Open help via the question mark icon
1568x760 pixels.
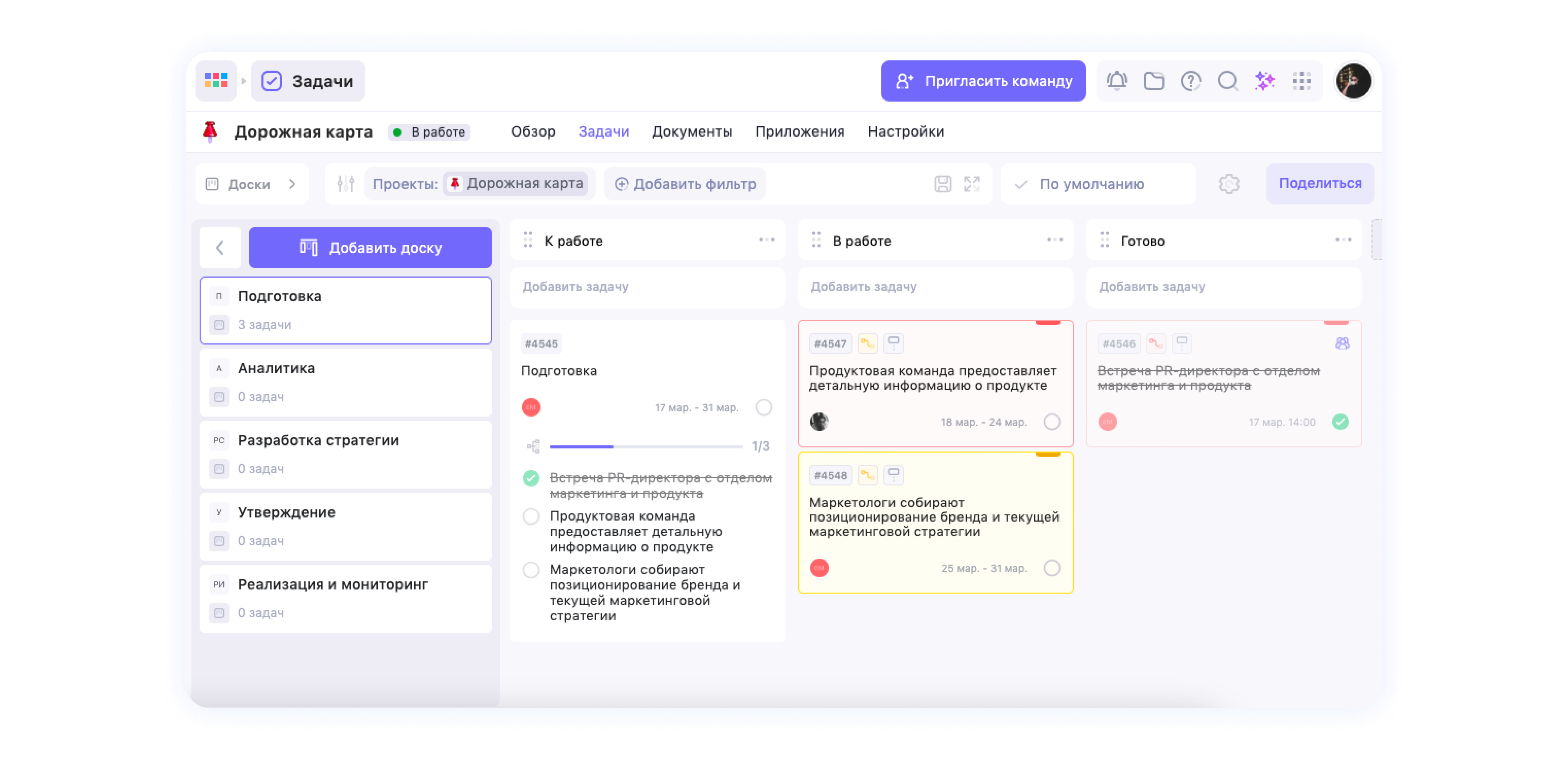coord(1191,81)
